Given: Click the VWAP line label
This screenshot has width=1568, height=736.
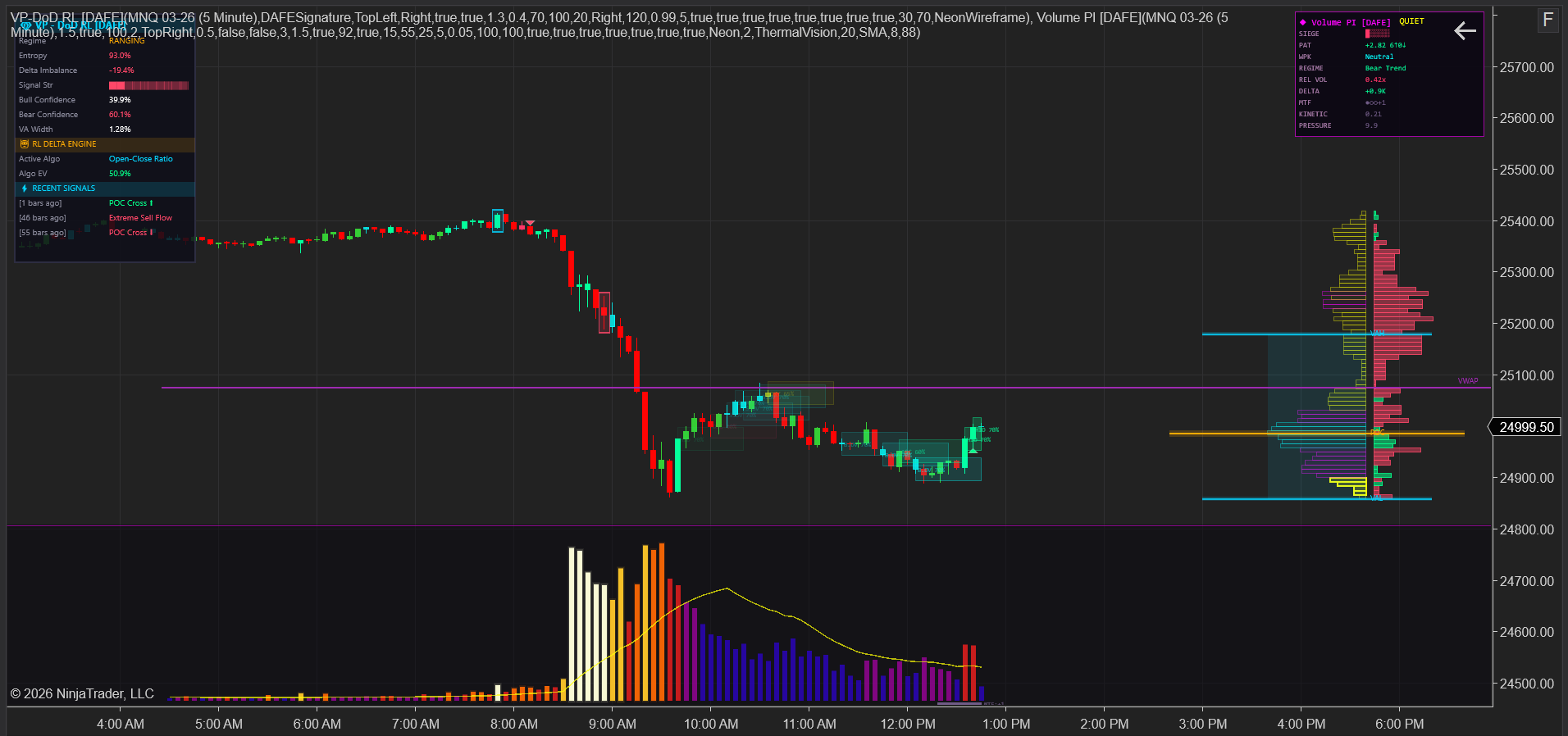Looking at the screenshot, I should [1468, 381].
